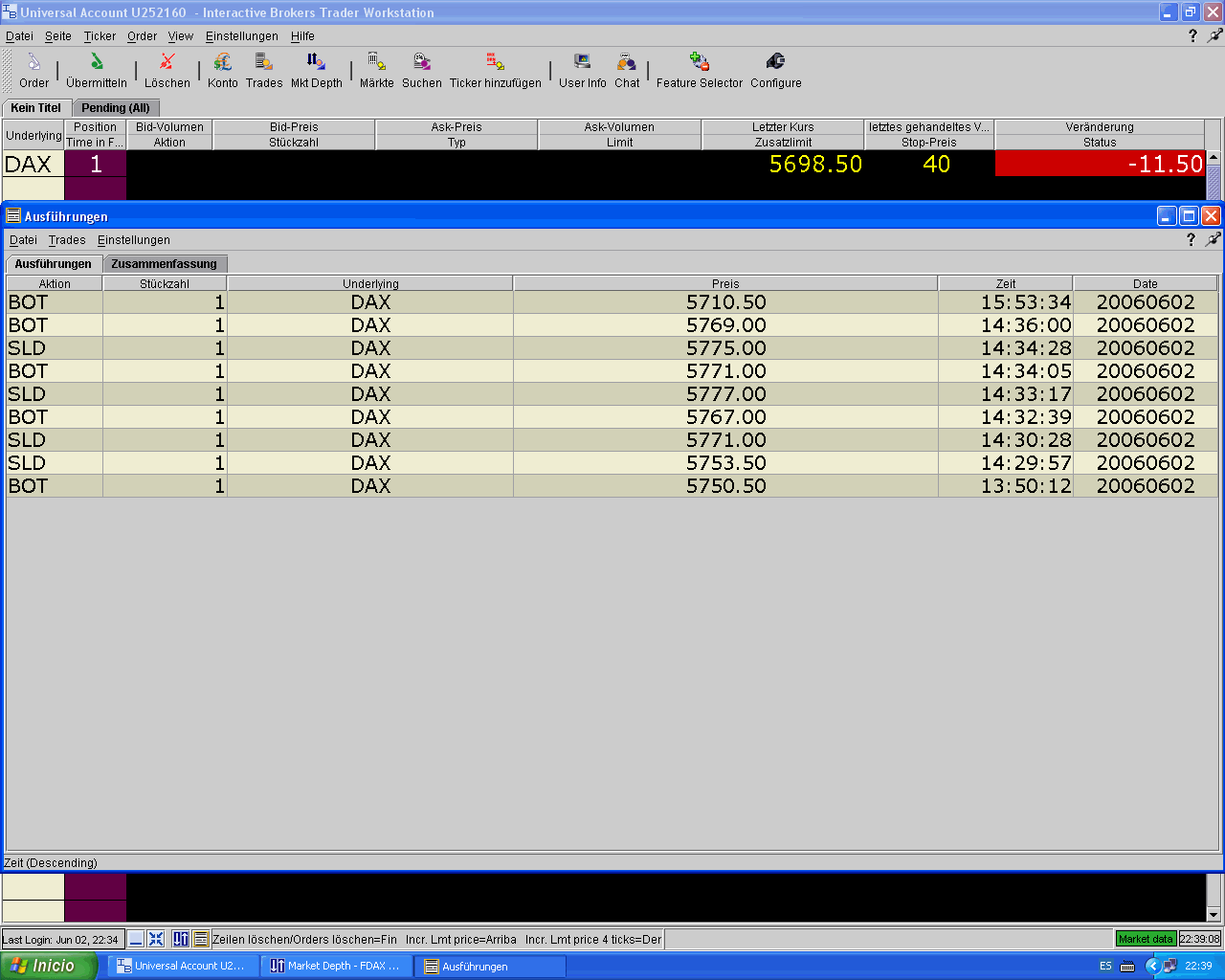Click the last price 5698.50
Viewport: 1225px width, 980px height.
click(815, 164)
